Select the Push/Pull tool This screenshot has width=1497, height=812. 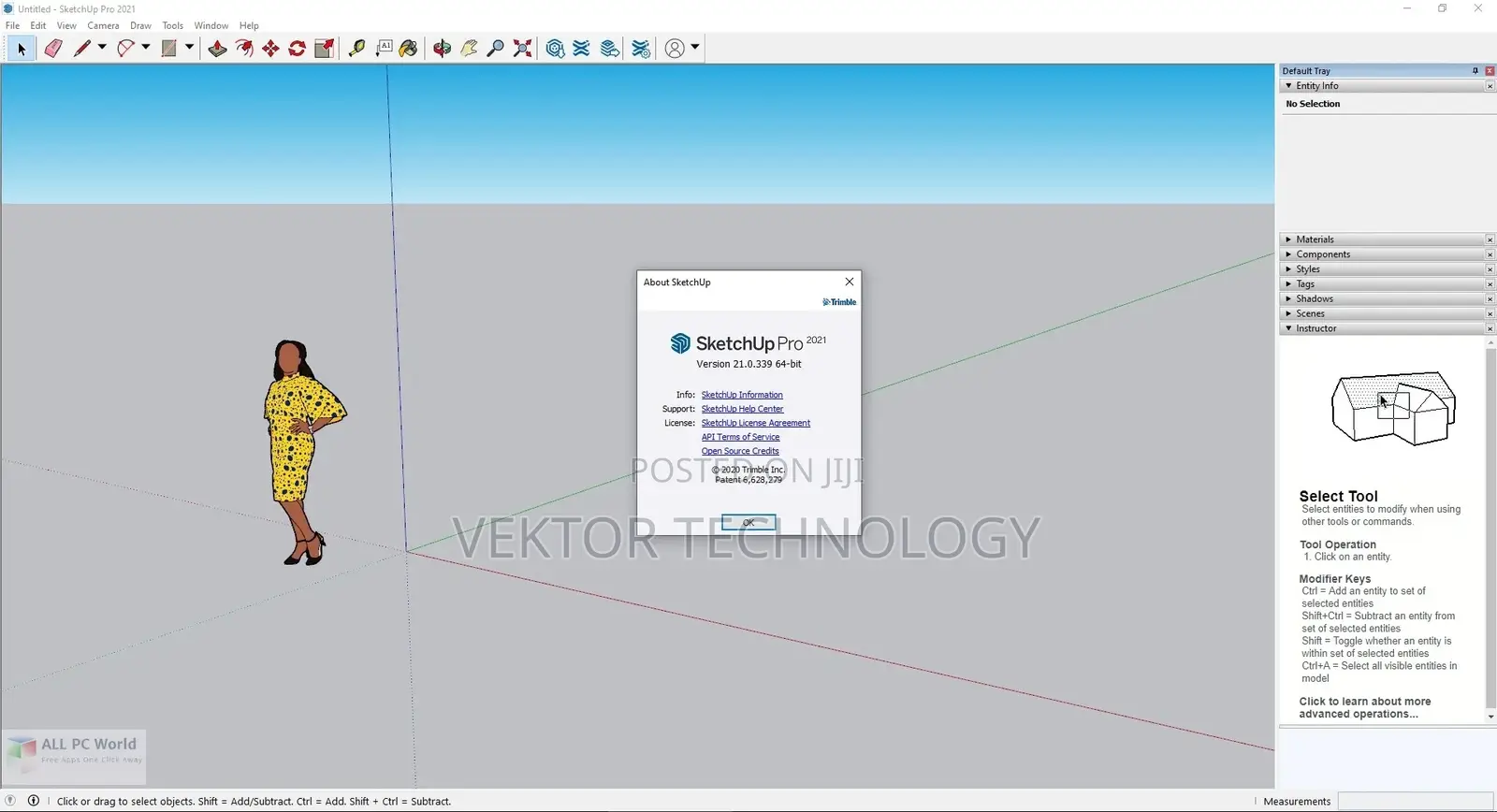217,49
